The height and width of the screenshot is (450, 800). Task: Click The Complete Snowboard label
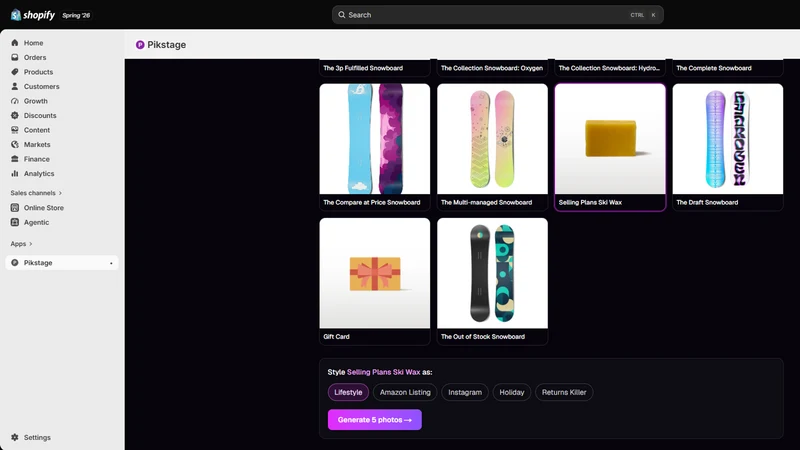pos(714,68)
